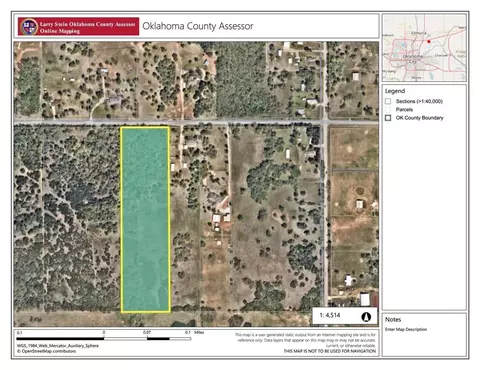Click the 'Legend' heading
The height and width of the screenshot is (370, 480).
tap(395, 91)
